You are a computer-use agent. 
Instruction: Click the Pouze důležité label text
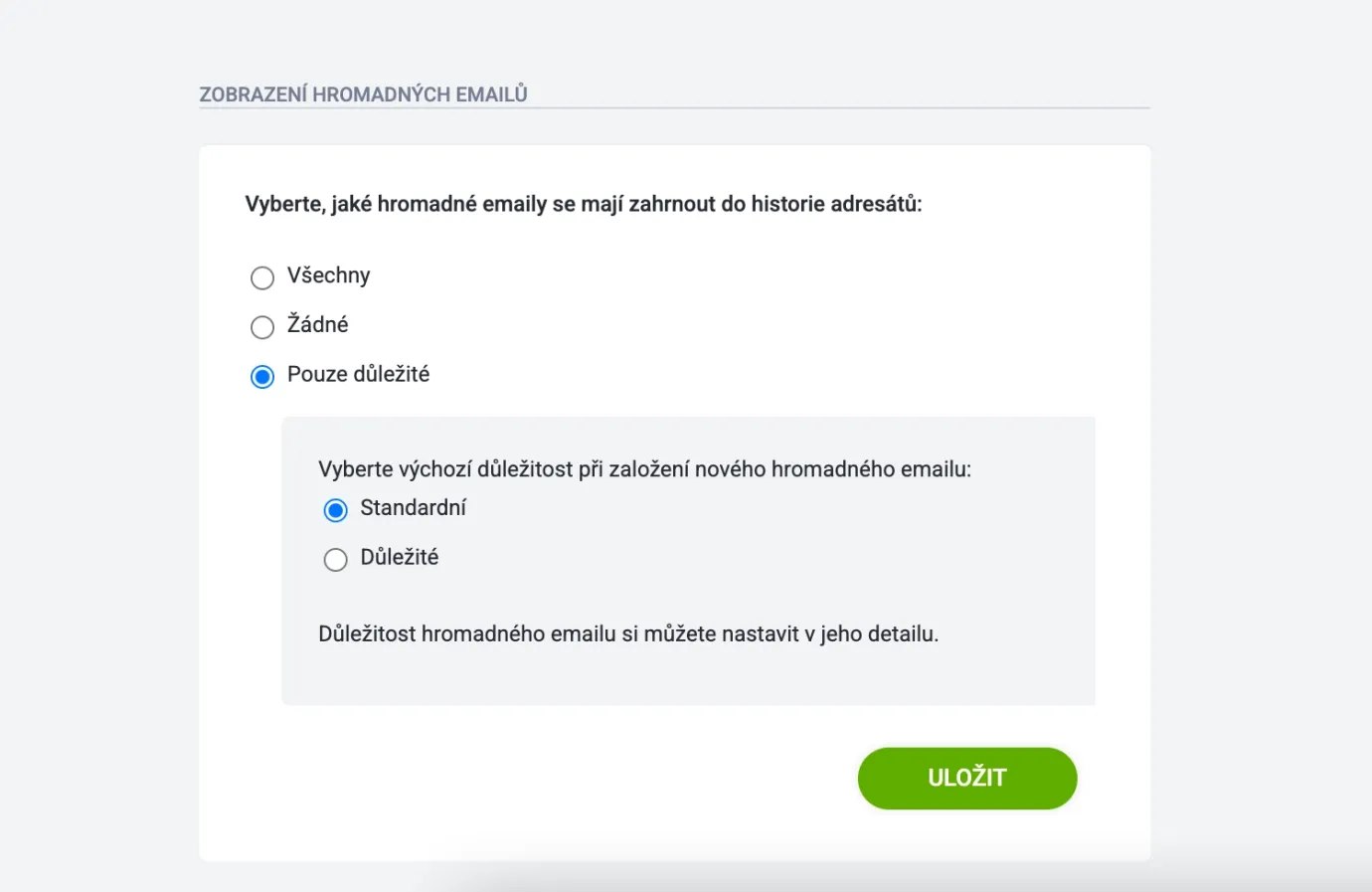(358, 375)
